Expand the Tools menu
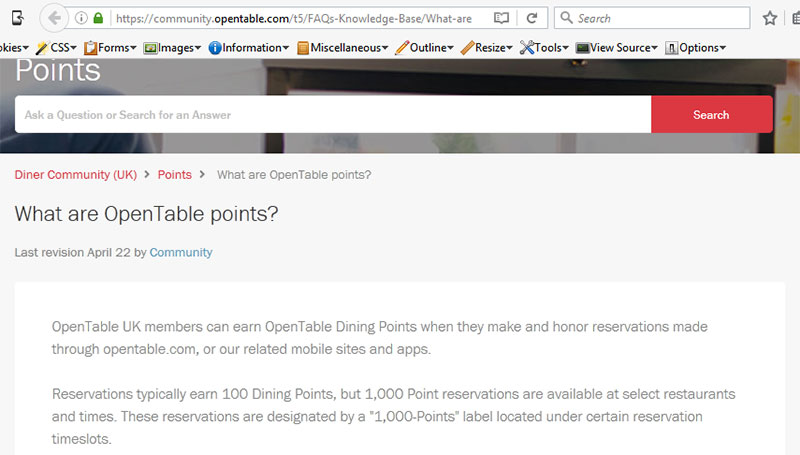Image resolution: width=800 pixels, height=455 pixels. 552,48
